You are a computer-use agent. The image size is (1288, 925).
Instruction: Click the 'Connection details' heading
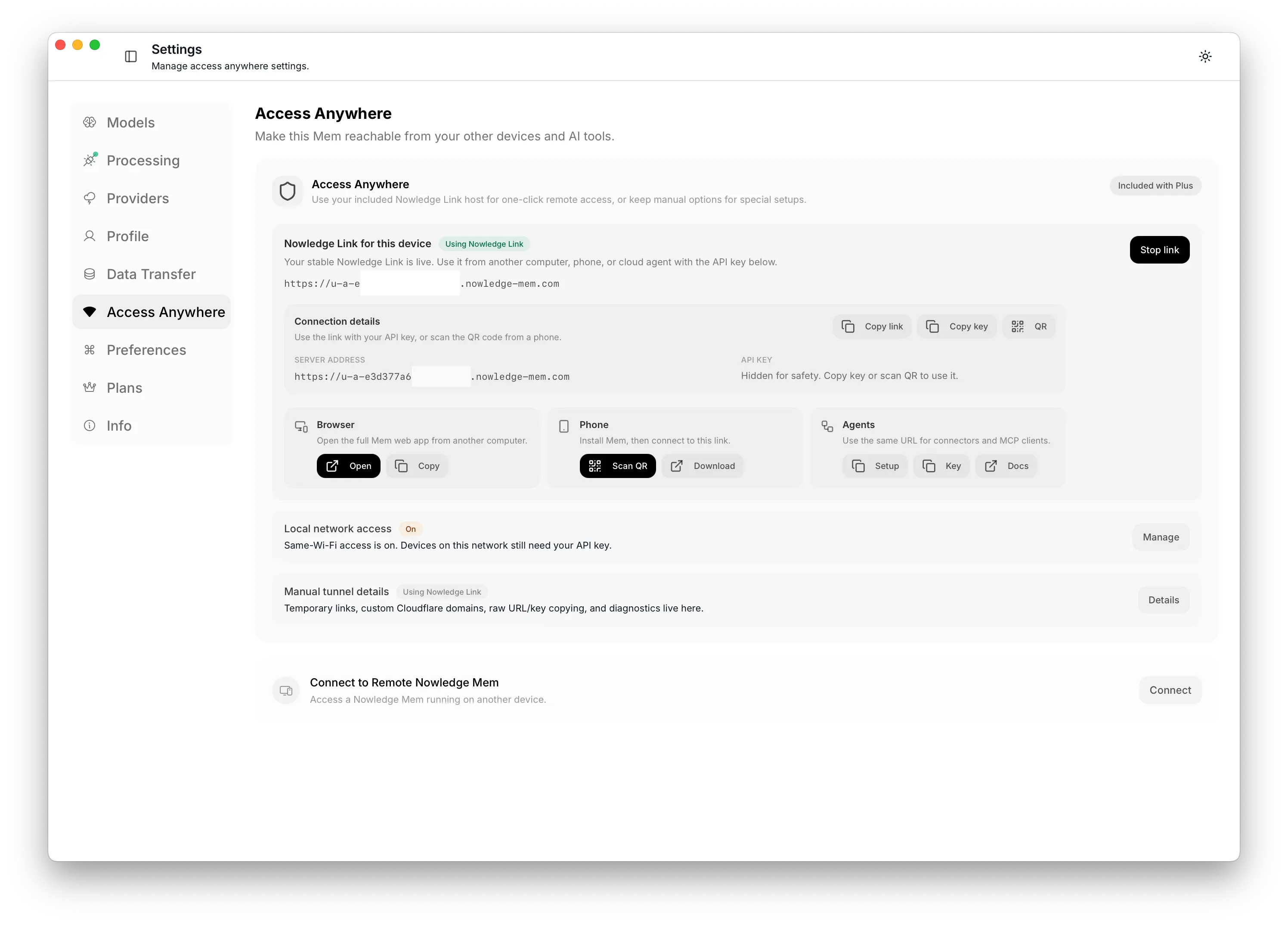coord(337,322)
